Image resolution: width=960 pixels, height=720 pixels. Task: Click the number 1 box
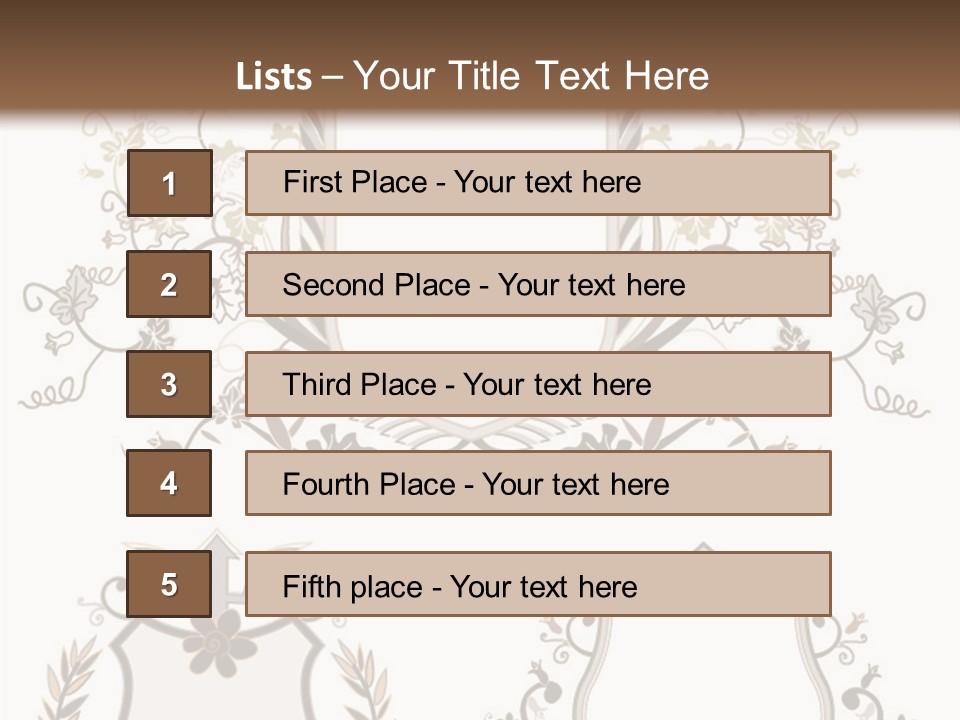tap(169, 183)
